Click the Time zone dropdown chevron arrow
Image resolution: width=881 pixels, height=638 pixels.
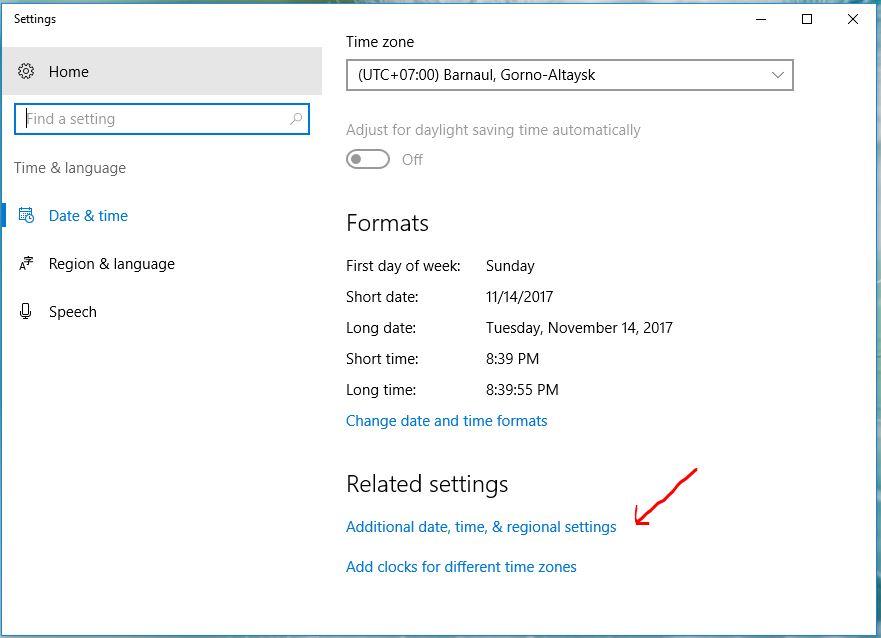pyautogui.click(x=778, y=75)
